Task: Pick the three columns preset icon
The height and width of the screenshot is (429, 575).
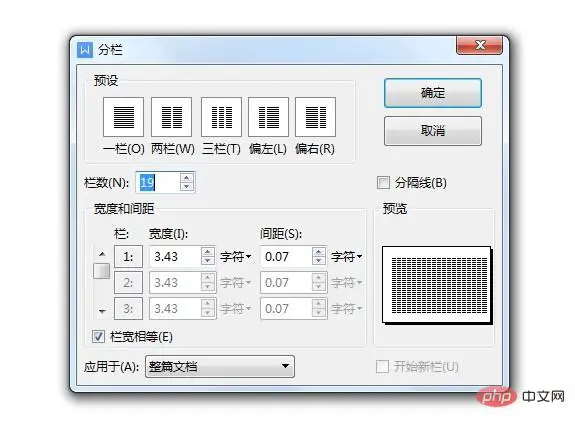Action: click(x=221, y=117)
